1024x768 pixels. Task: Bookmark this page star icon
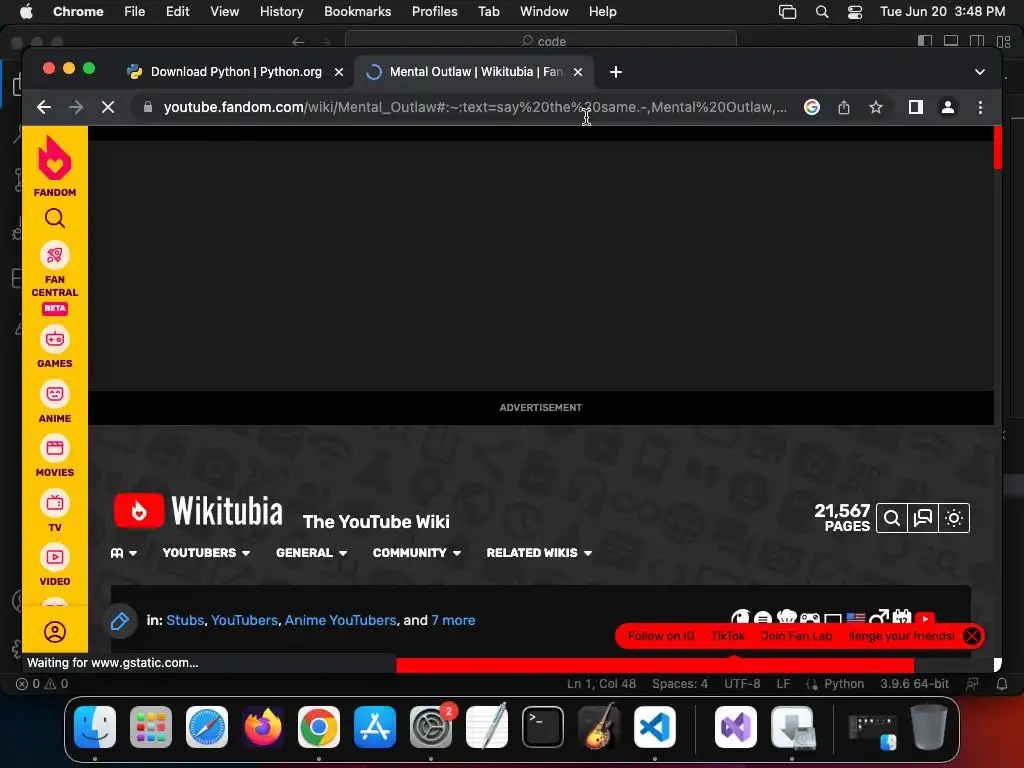pyautogui.click(x=876, y=107)
